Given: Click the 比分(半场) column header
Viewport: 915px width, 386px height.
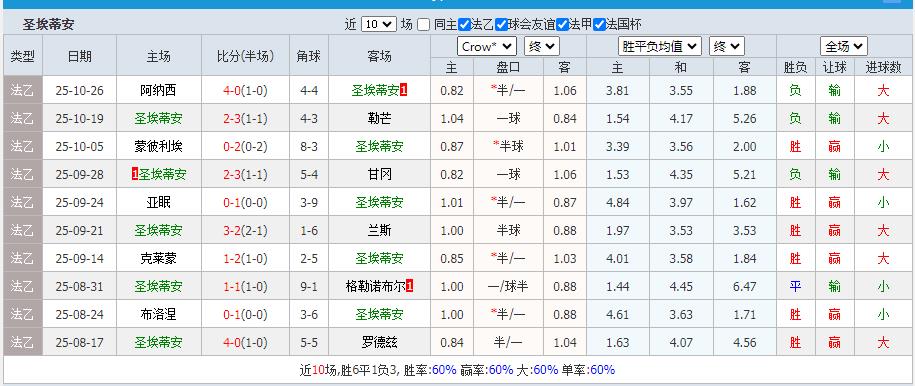Looking at the screenshot, I should tap(245, 56).
